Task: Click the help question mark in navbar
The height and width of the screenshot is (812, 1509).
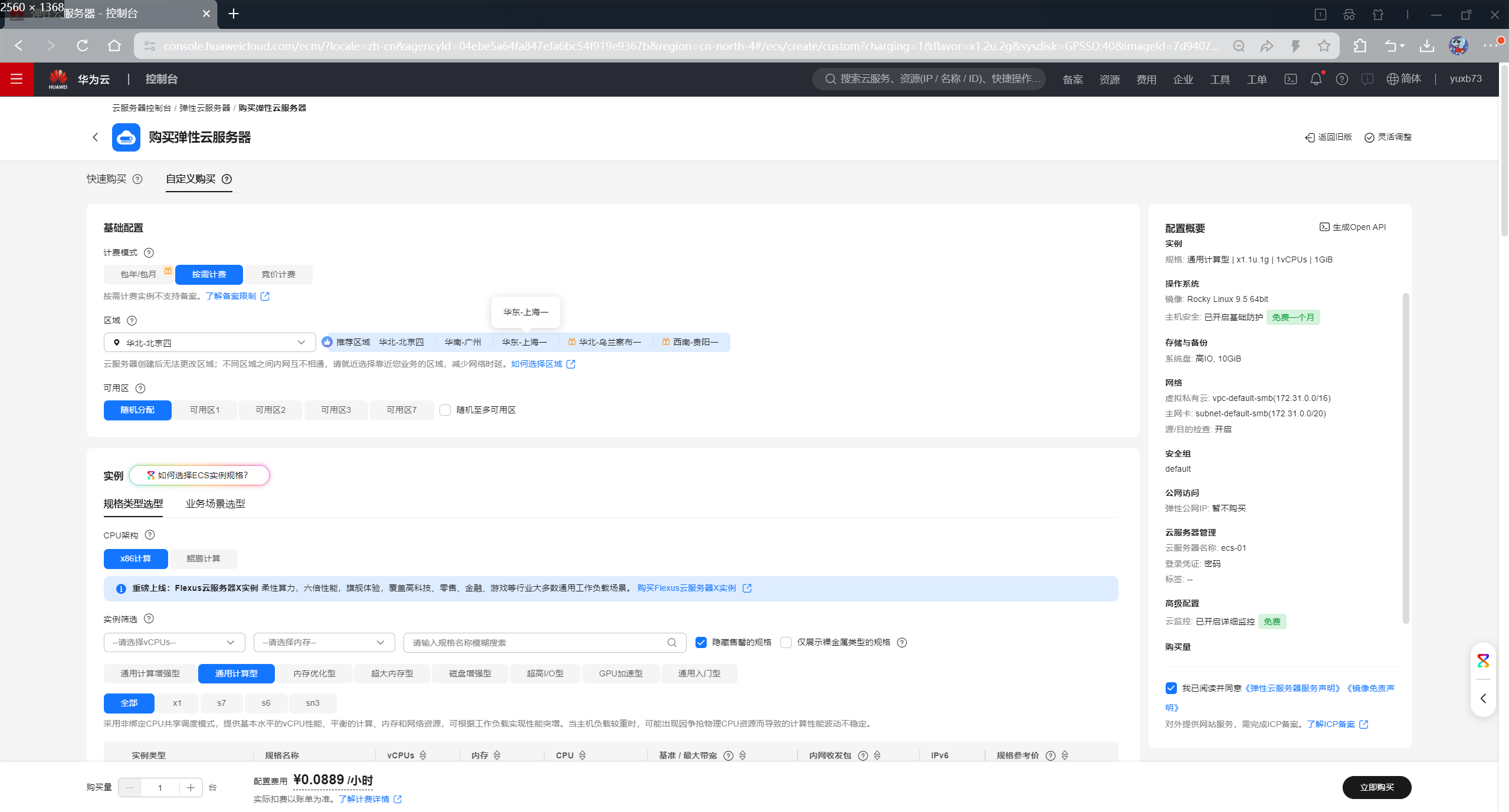Action: point(1341,79)
